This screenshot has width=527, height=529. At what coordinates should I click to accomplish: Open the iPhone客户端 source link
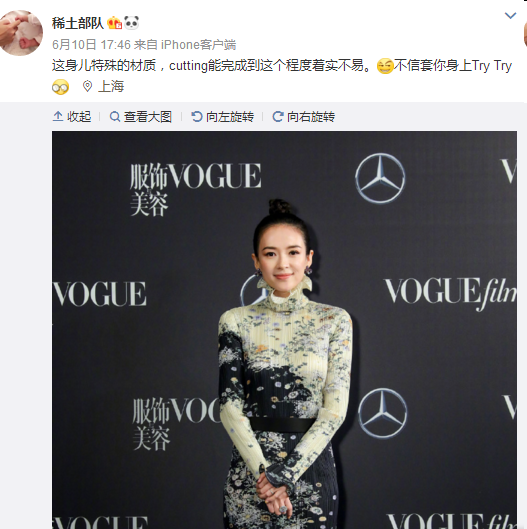click(198, 45)
